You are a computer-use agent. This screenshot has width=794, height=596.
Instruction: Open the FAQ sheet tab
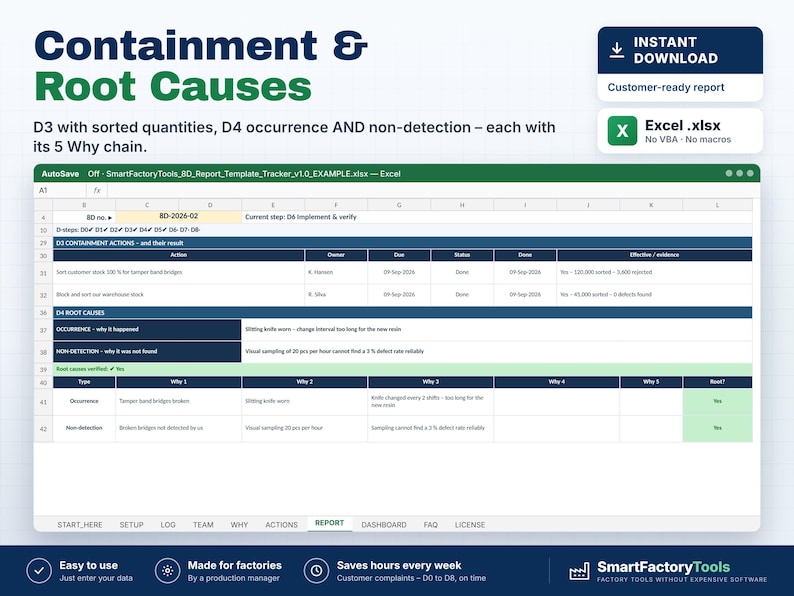point(430,525)
